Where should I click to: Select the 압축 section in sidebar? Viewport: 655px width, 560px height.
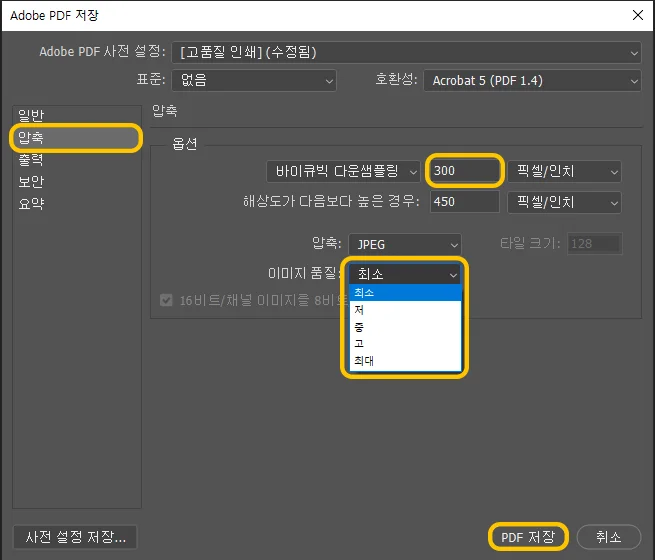point(76,138)
